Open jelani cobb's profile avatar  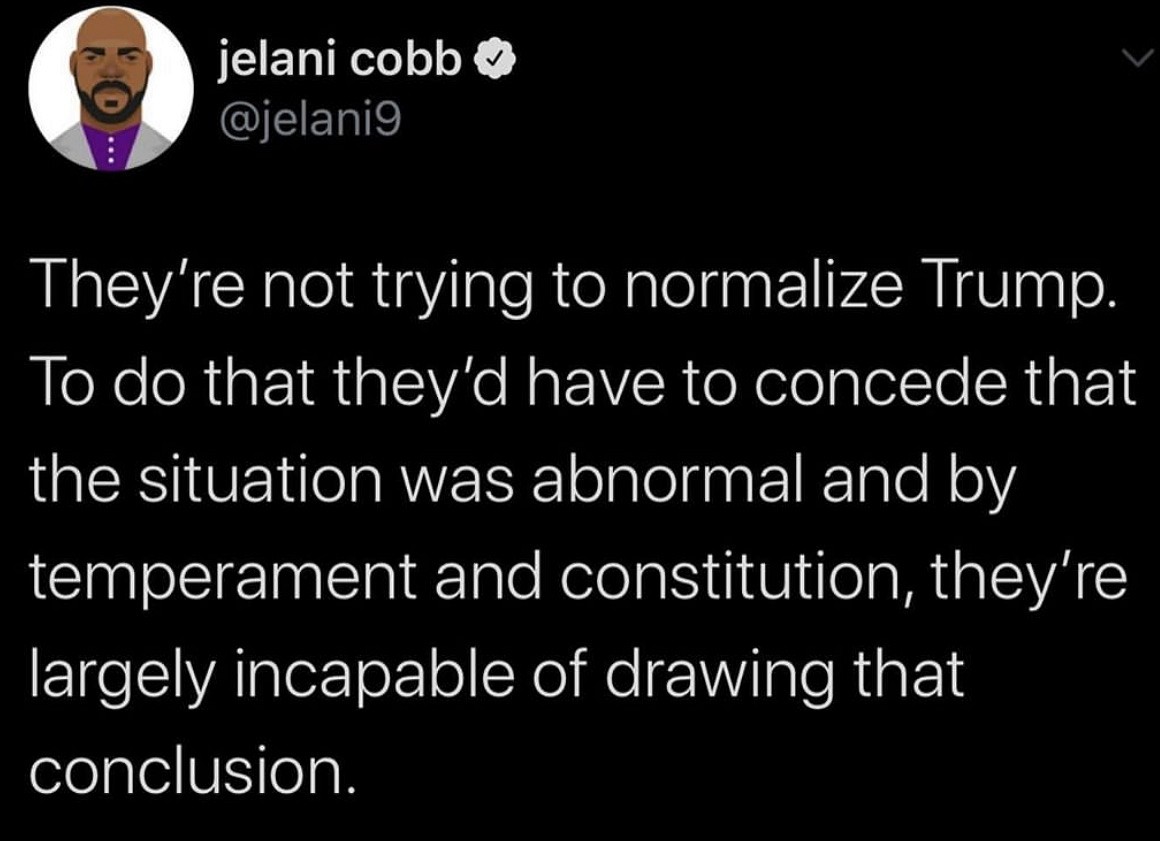111,88
